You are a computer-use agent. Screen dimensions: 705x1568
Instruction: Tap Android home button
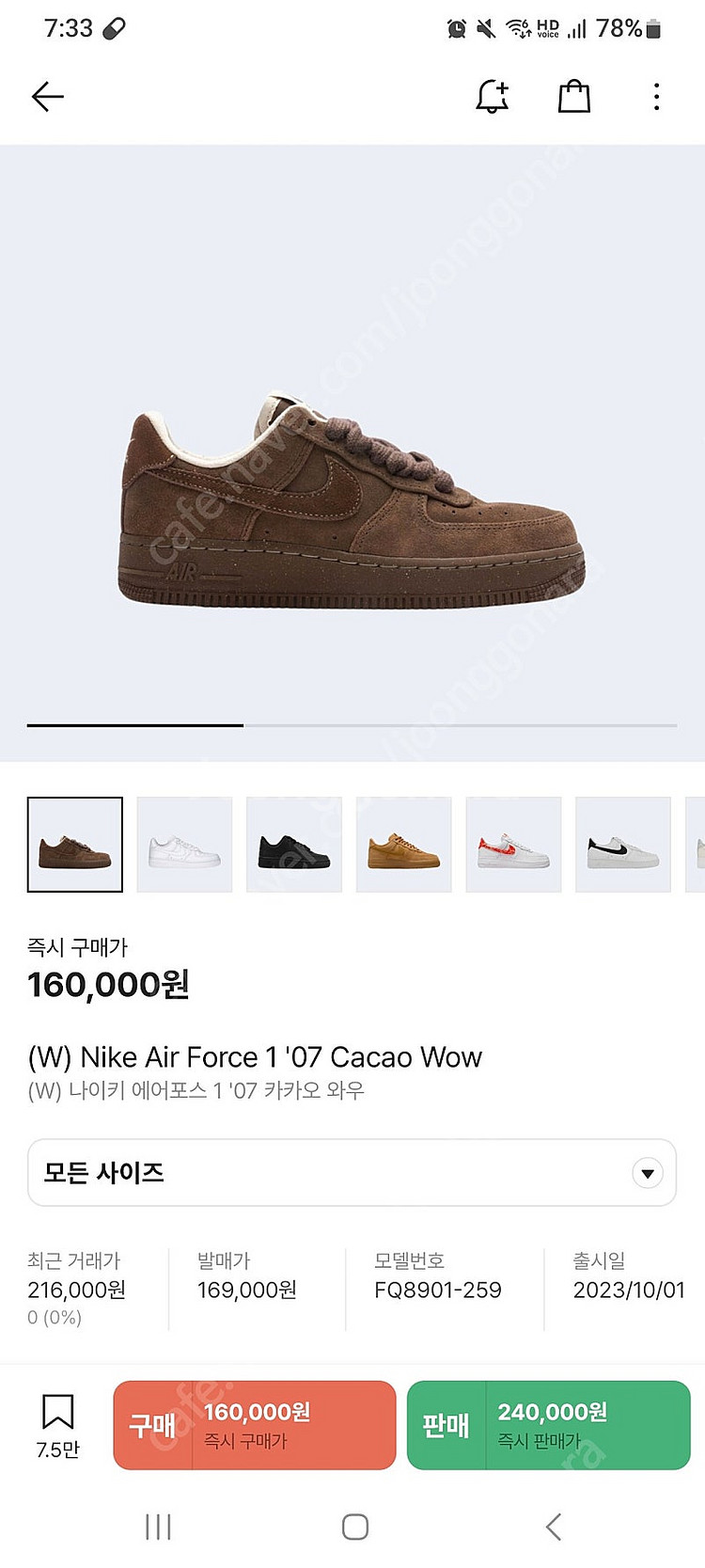(354, 1527)
